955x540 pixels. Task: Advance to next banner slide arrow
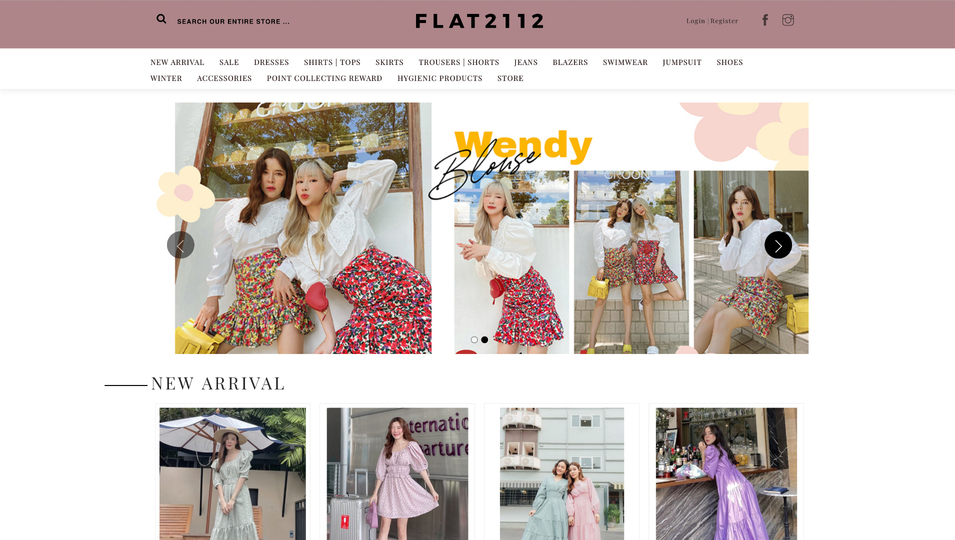pyautogui.click(x=778, y=245)
